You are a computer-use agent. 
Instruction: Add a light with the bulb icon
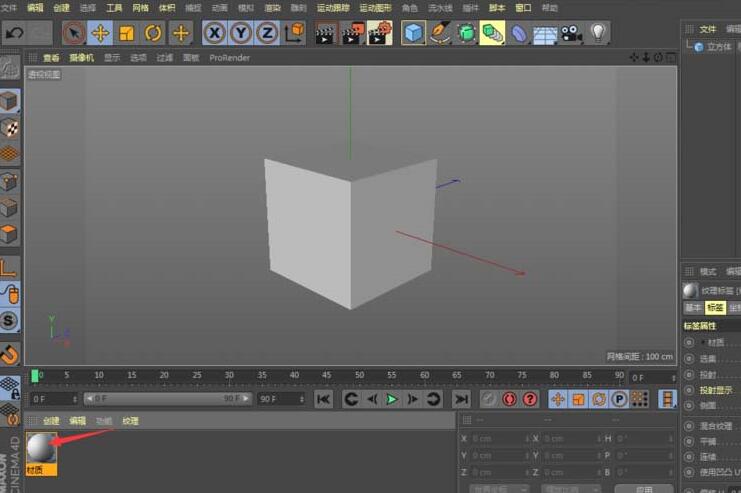(598, 33)
